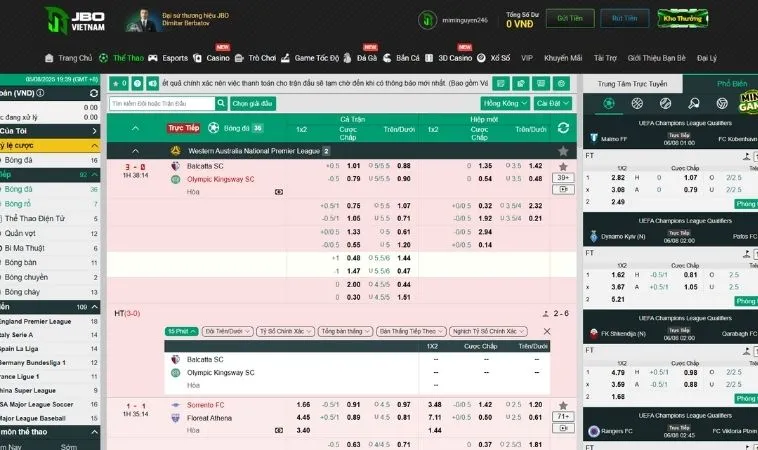
Task: Click the JBO Vietnam logo
Action: coord(74,20)
